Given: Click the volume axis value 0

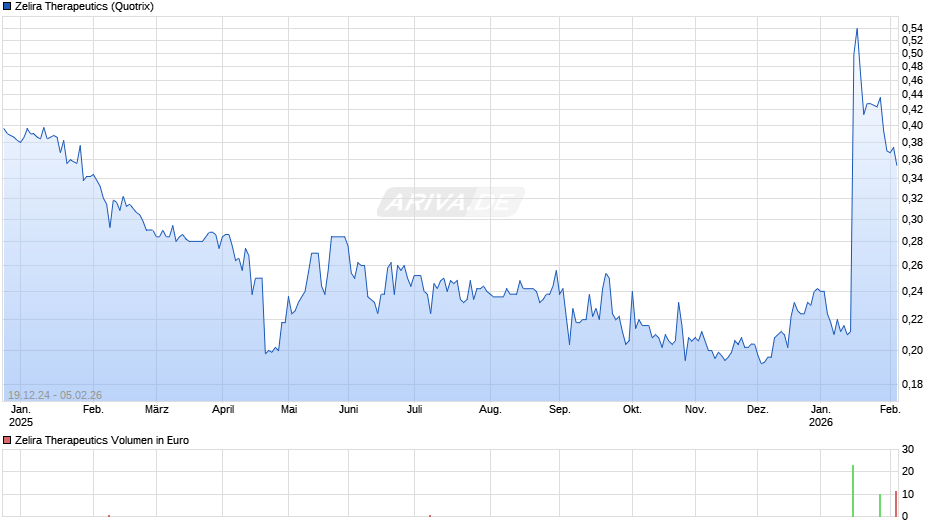Looking at the screenshot, I should coord(905,516).
